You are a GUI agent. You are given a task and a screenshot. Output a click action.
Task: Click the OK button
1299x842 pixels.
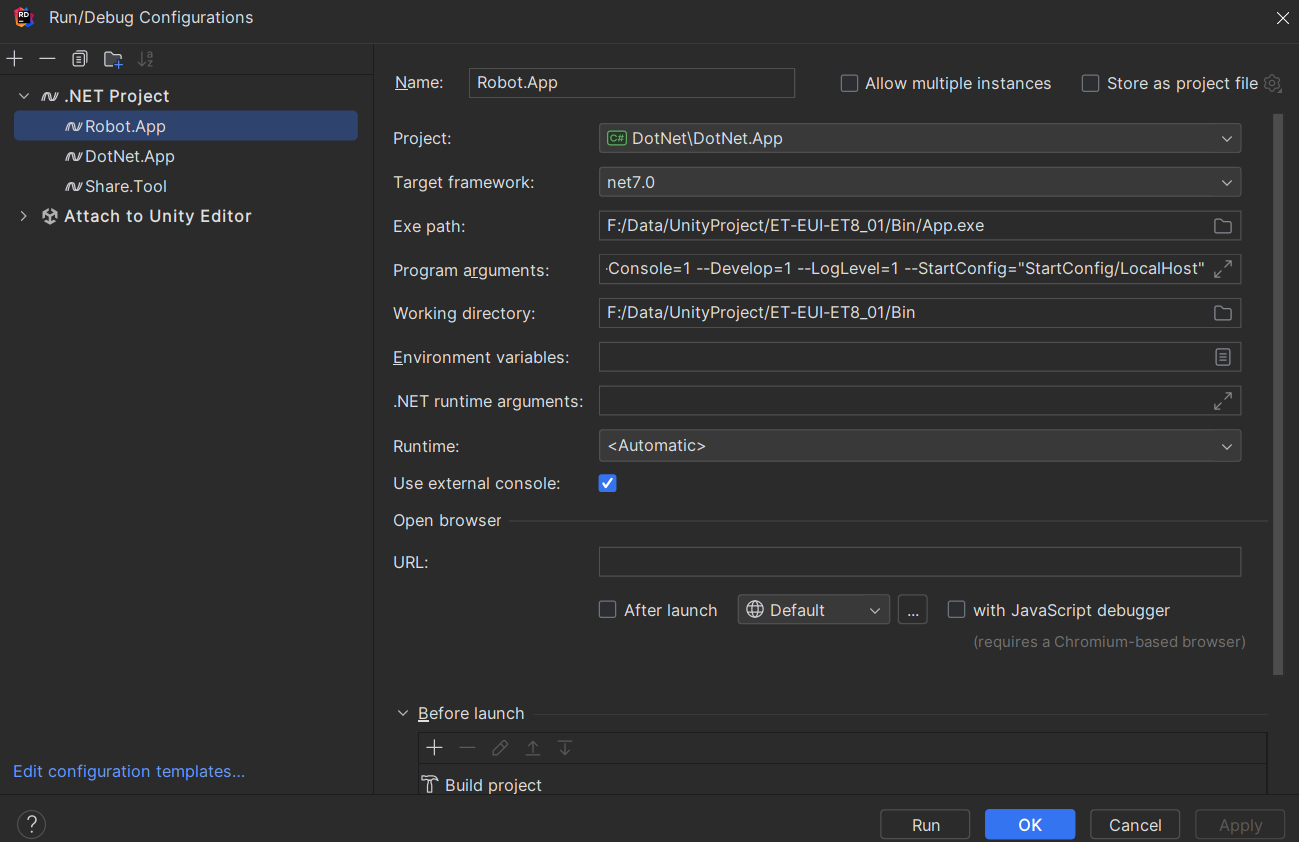[x=1030, y=825]
